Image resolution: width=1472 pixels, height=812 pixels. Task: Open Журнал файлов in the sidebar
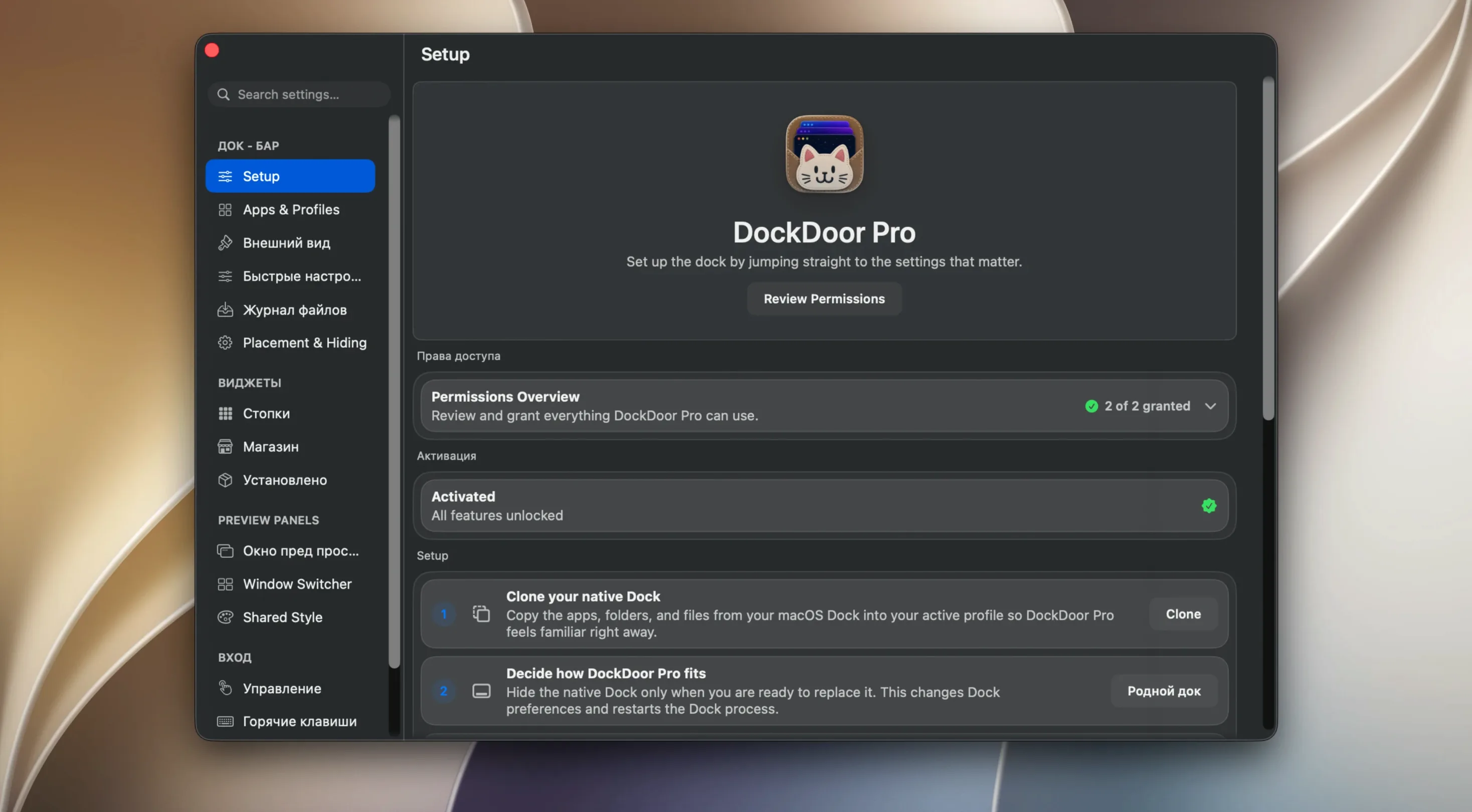point(290,310)
